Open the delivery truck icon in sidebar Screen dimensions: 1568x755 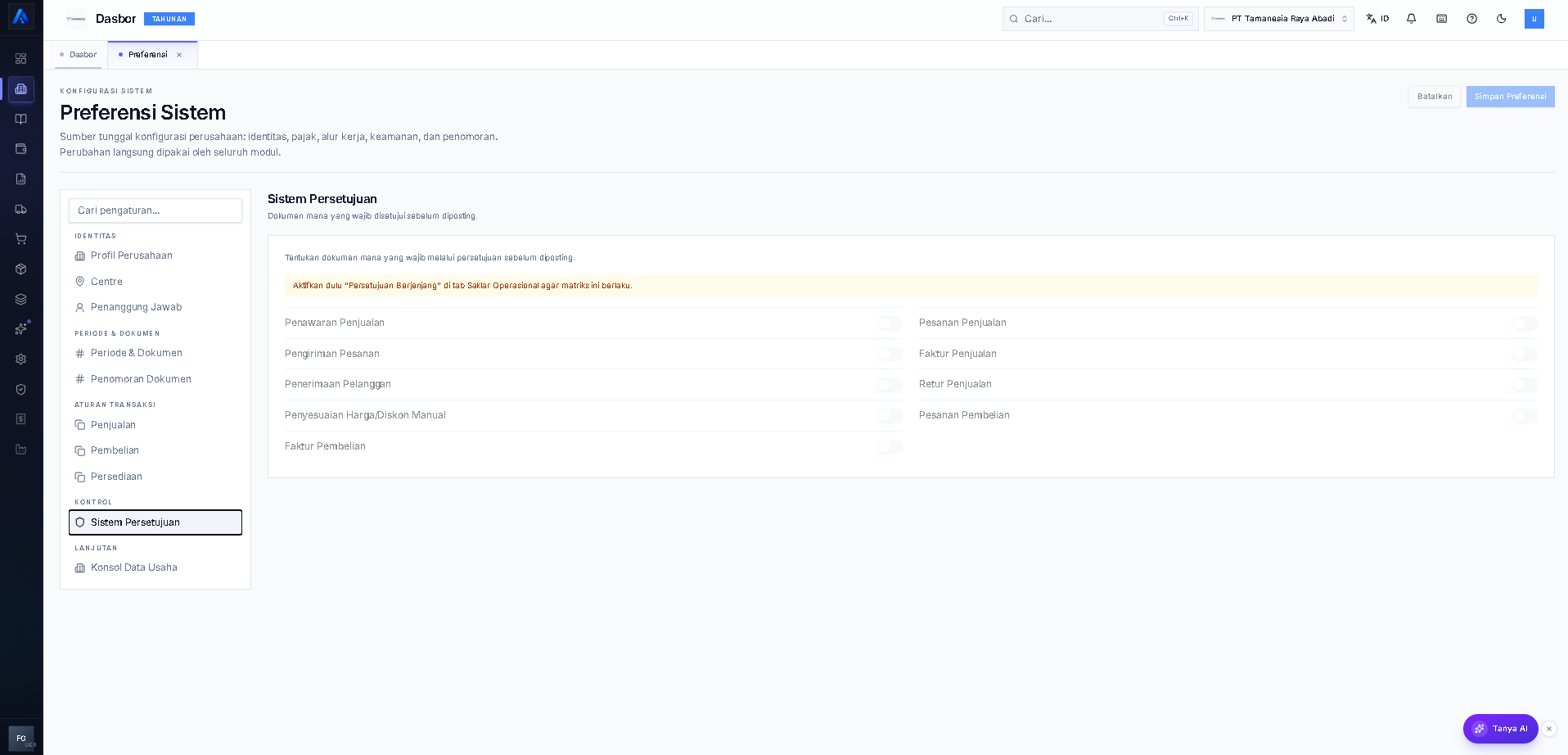[21, 209]
